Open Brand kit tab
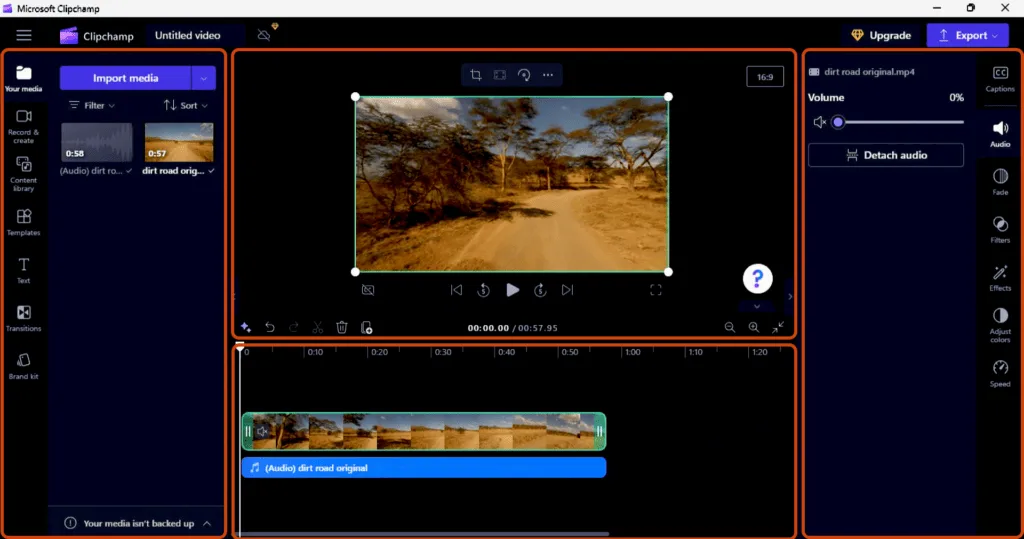Screen dimensions: 1024x539 24,366
